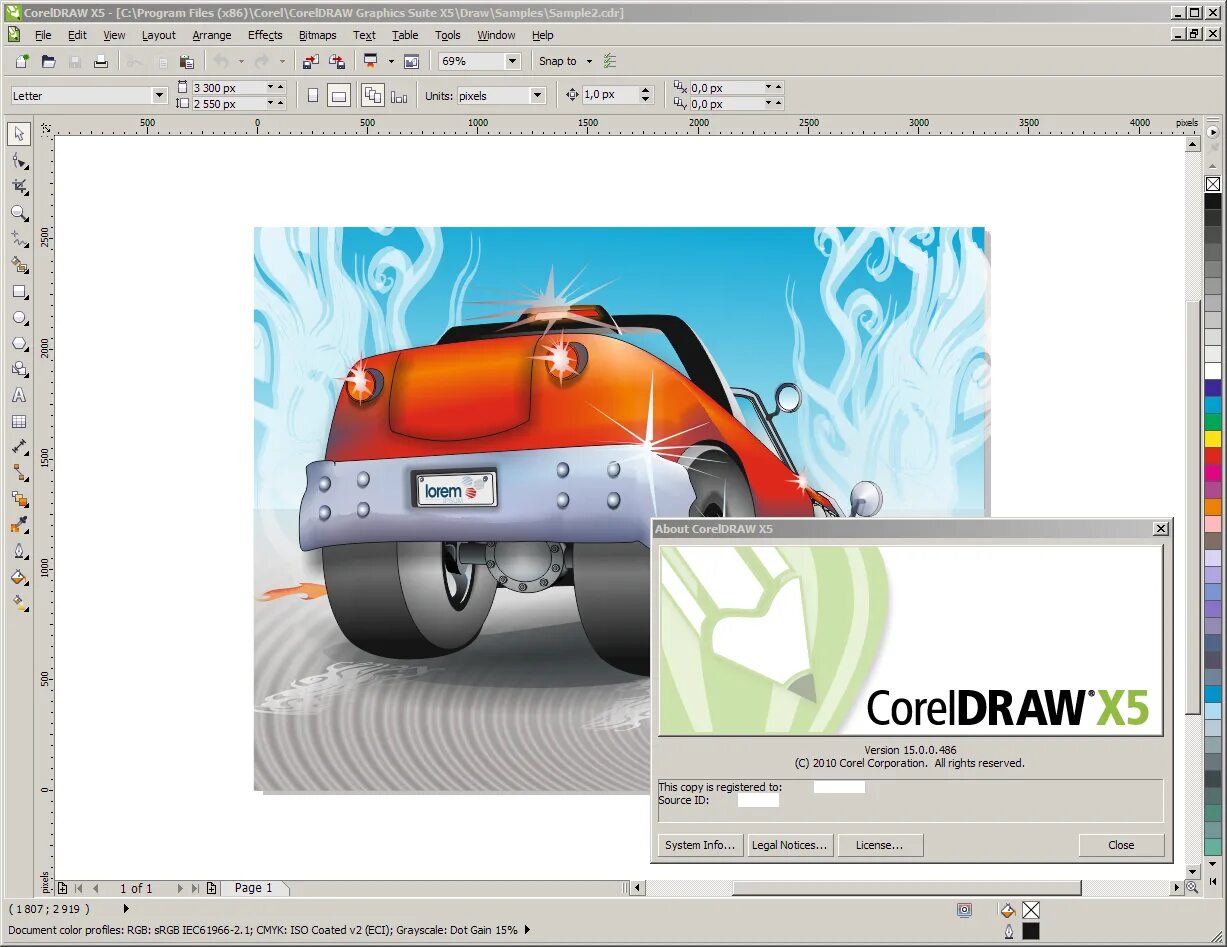This screenshot has width=1227, height=947.
Task: Click the Legal Notices... button
Action: [x=789, y=845]
